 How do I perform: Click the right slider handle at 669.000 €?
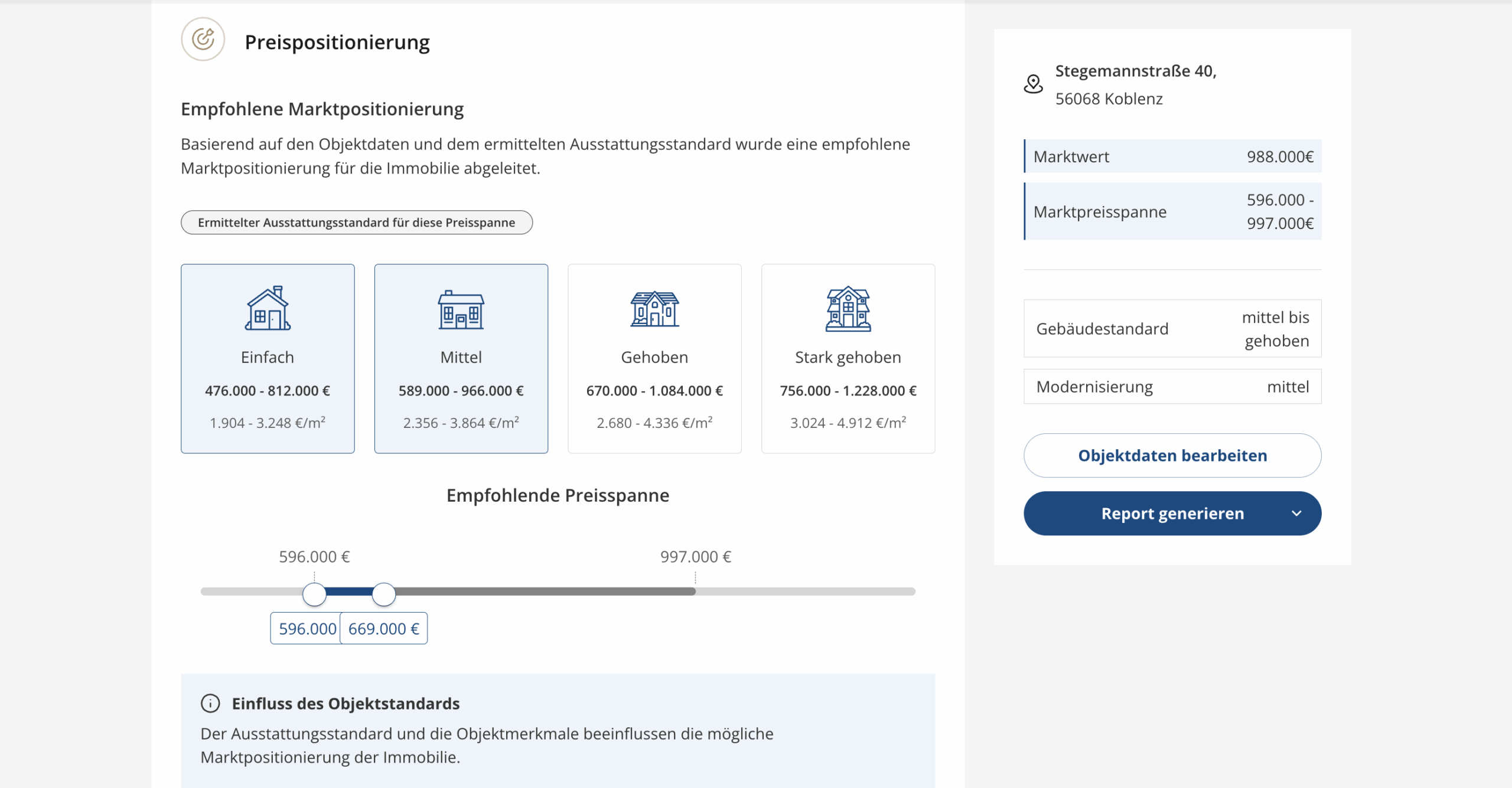click(384, 594)
